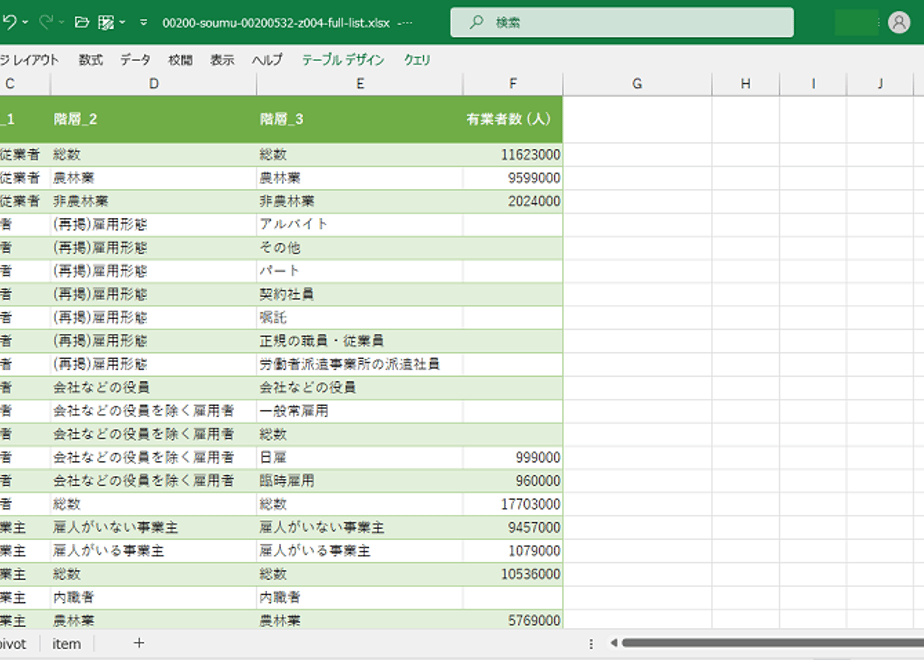Click the アルバイト cell
The image size is (924, 660).
pyautogui.click(x=360, y=225)
